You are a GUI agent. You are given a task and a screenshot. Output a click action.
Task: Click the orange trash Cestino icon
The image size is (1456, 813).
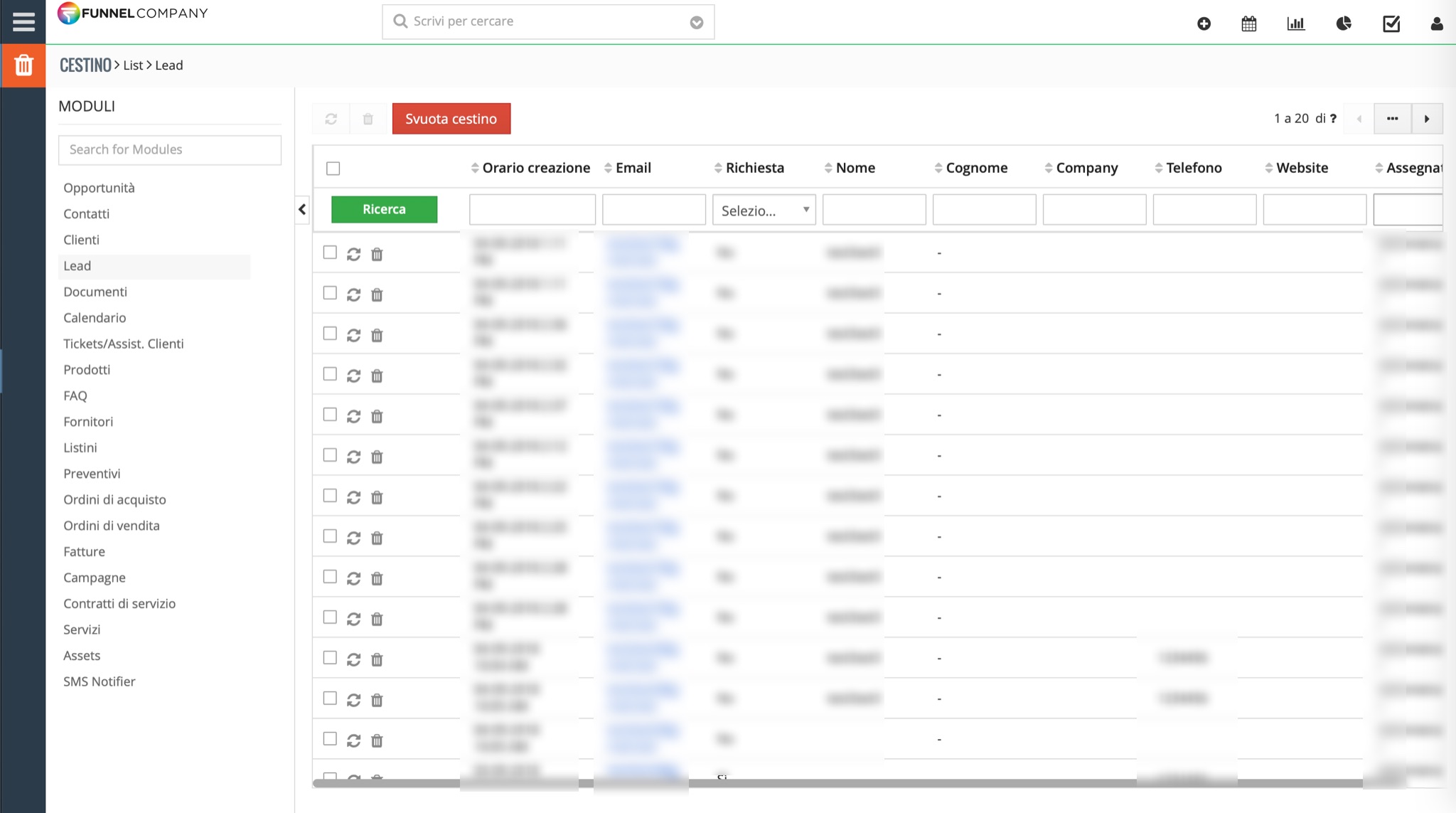point(23,65)
